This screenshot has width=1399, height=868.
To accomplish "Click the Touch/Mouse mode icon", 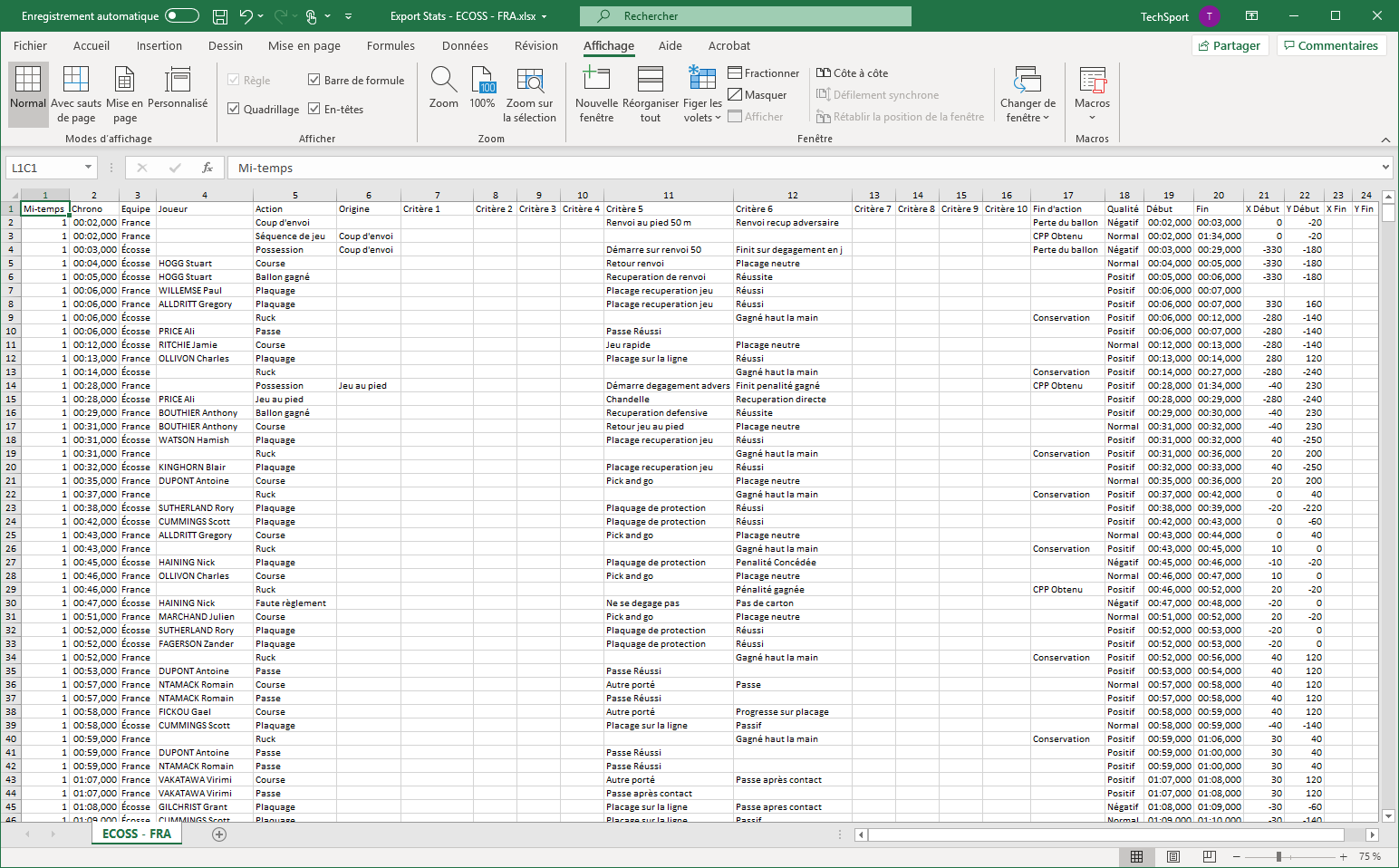I will [x=311, y=16].
